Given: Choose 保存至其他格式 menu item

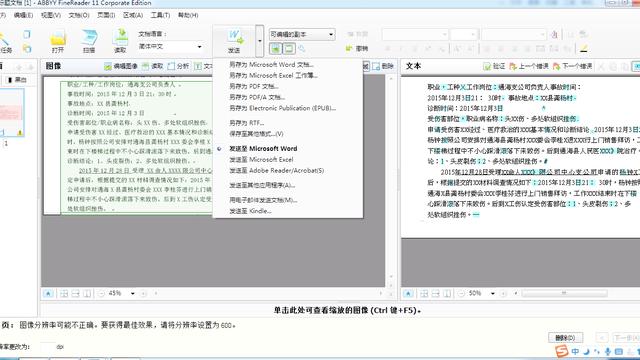Looking at the screenshot, I should tap(256, 134).
